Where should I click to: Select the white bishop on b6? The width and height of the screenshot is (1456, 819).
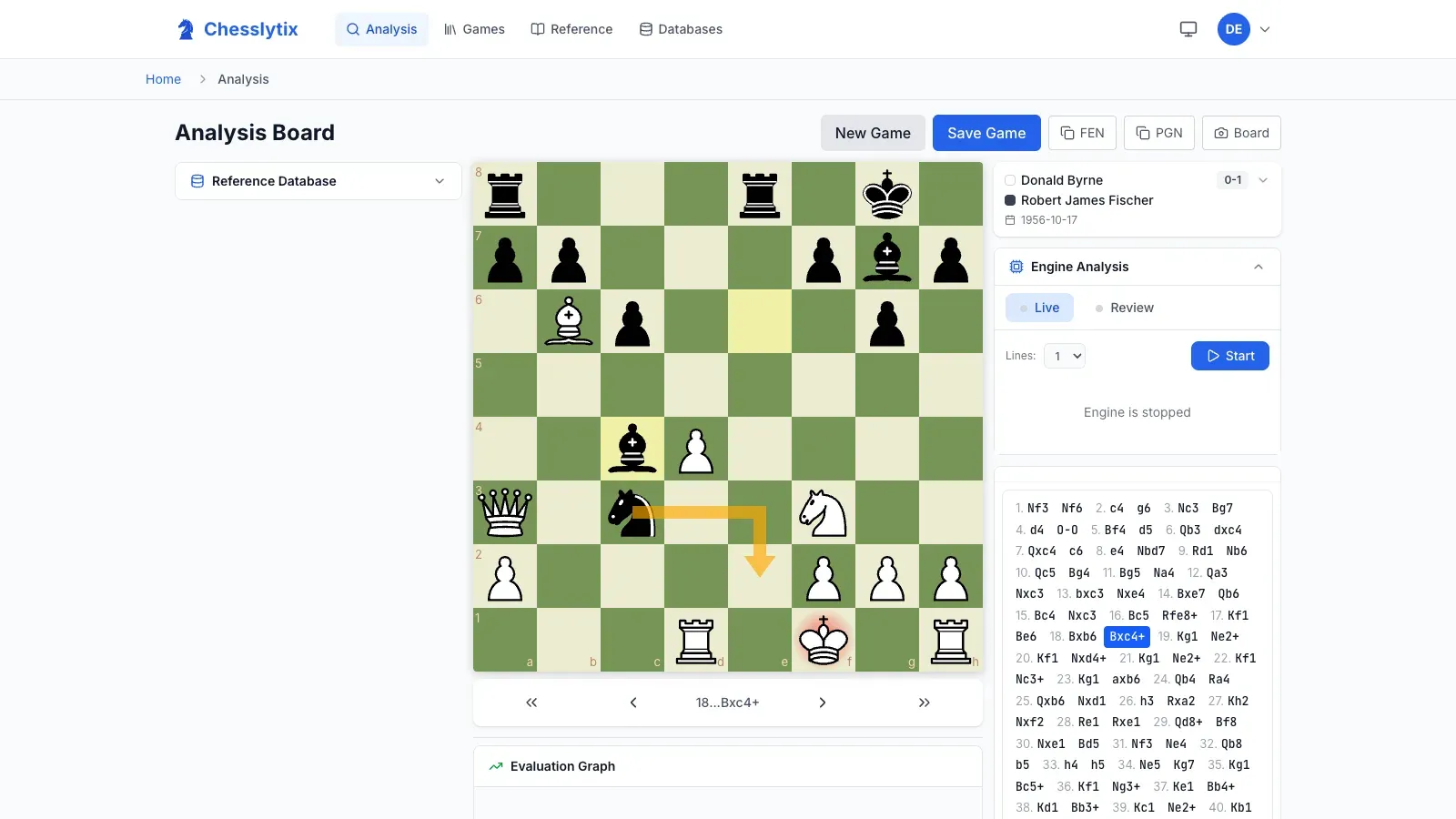(x=569, y=321)
